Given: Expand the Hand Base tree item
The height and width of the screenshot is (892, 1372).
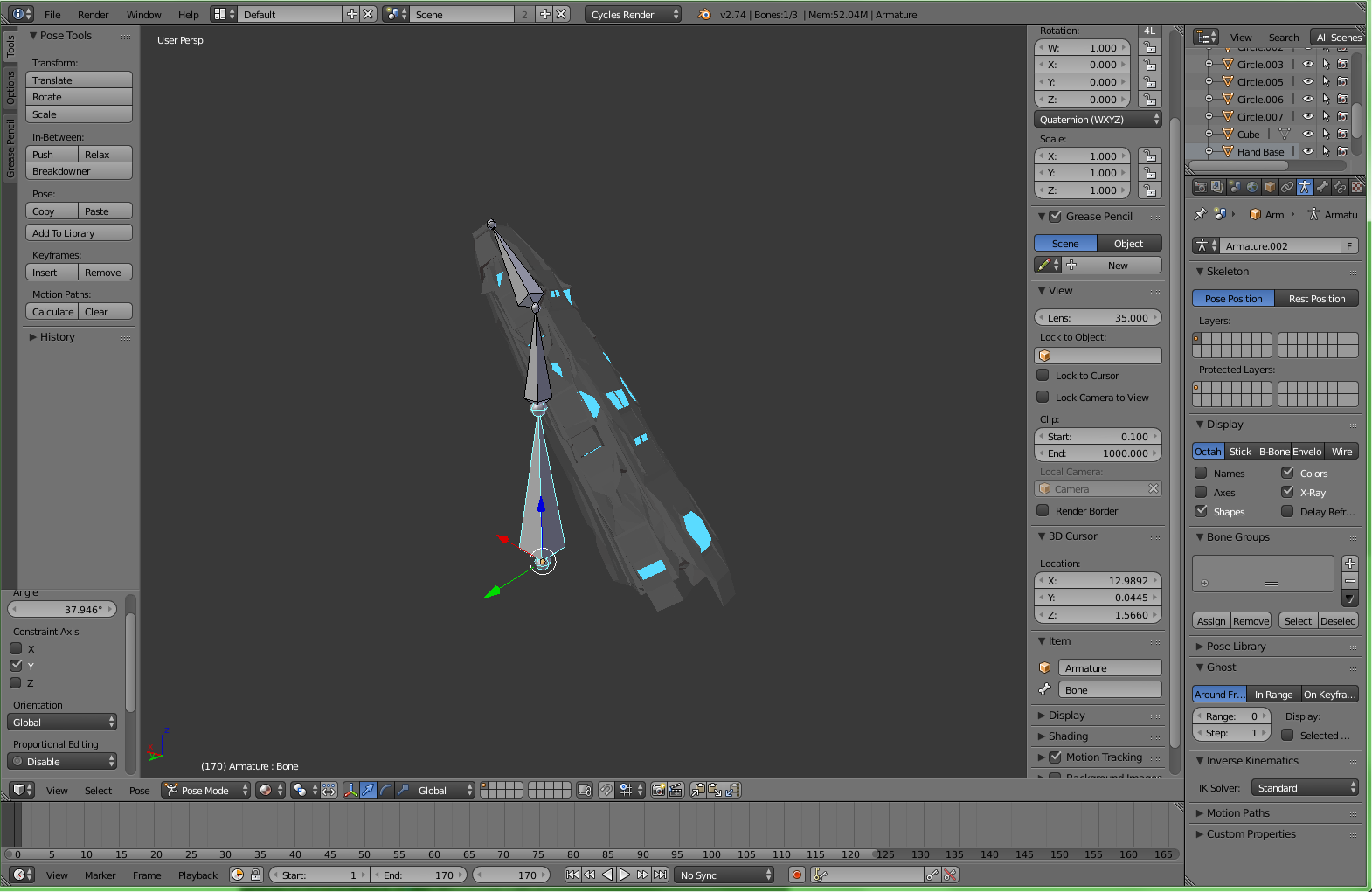Looking at the screenshot, I should pyautogui.click(x=1209, y=151).
